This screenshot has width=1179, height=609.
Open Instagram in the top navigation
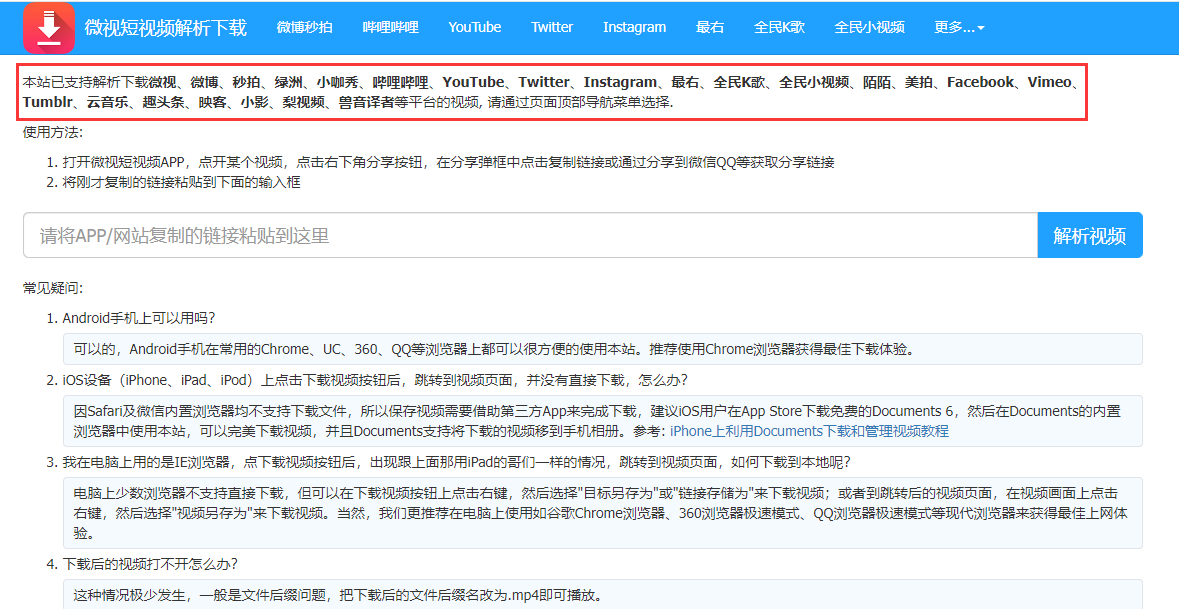point(635,27)
